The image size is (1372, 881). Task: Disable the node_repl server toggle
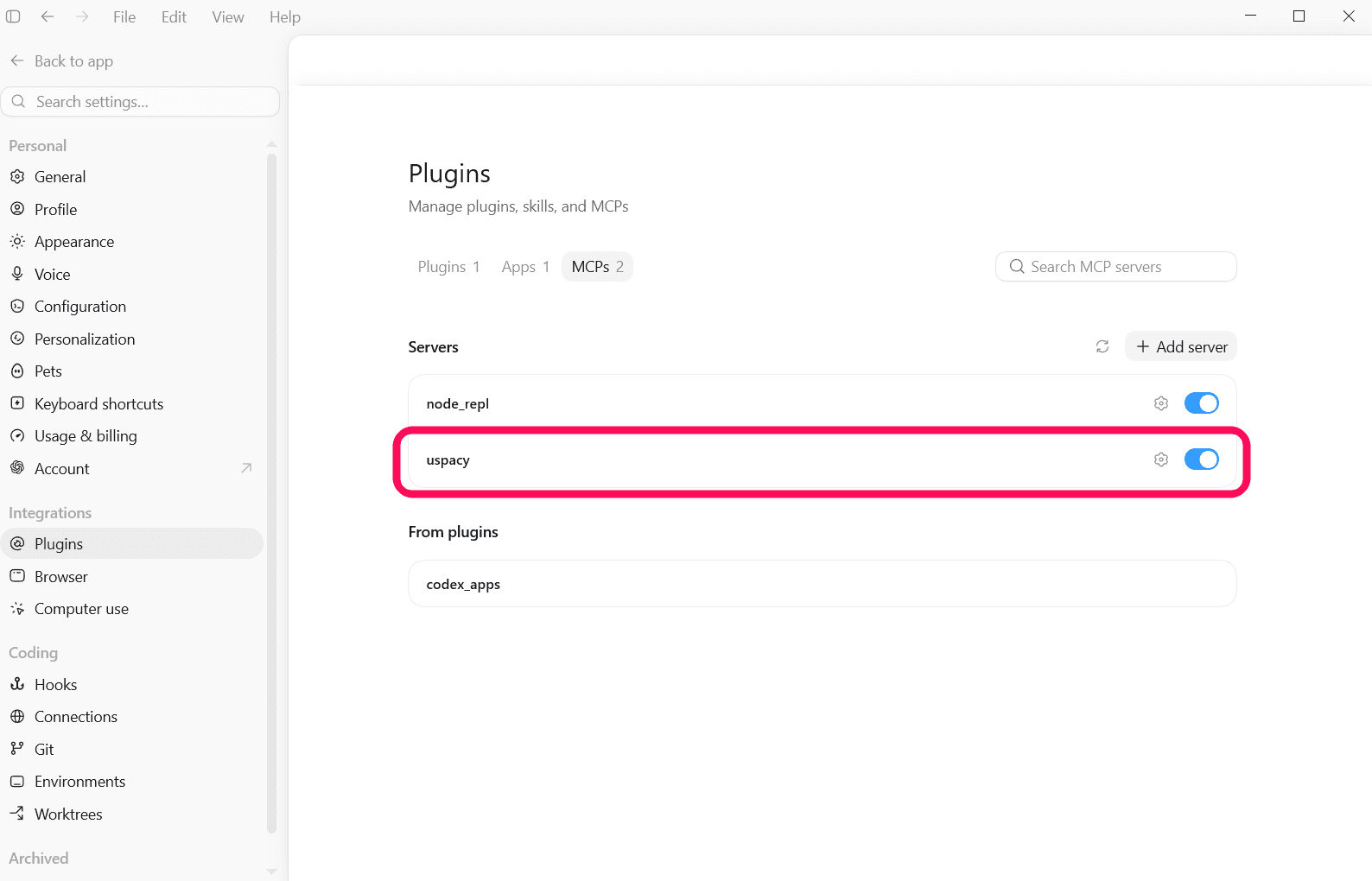[x=1201, y=403]
